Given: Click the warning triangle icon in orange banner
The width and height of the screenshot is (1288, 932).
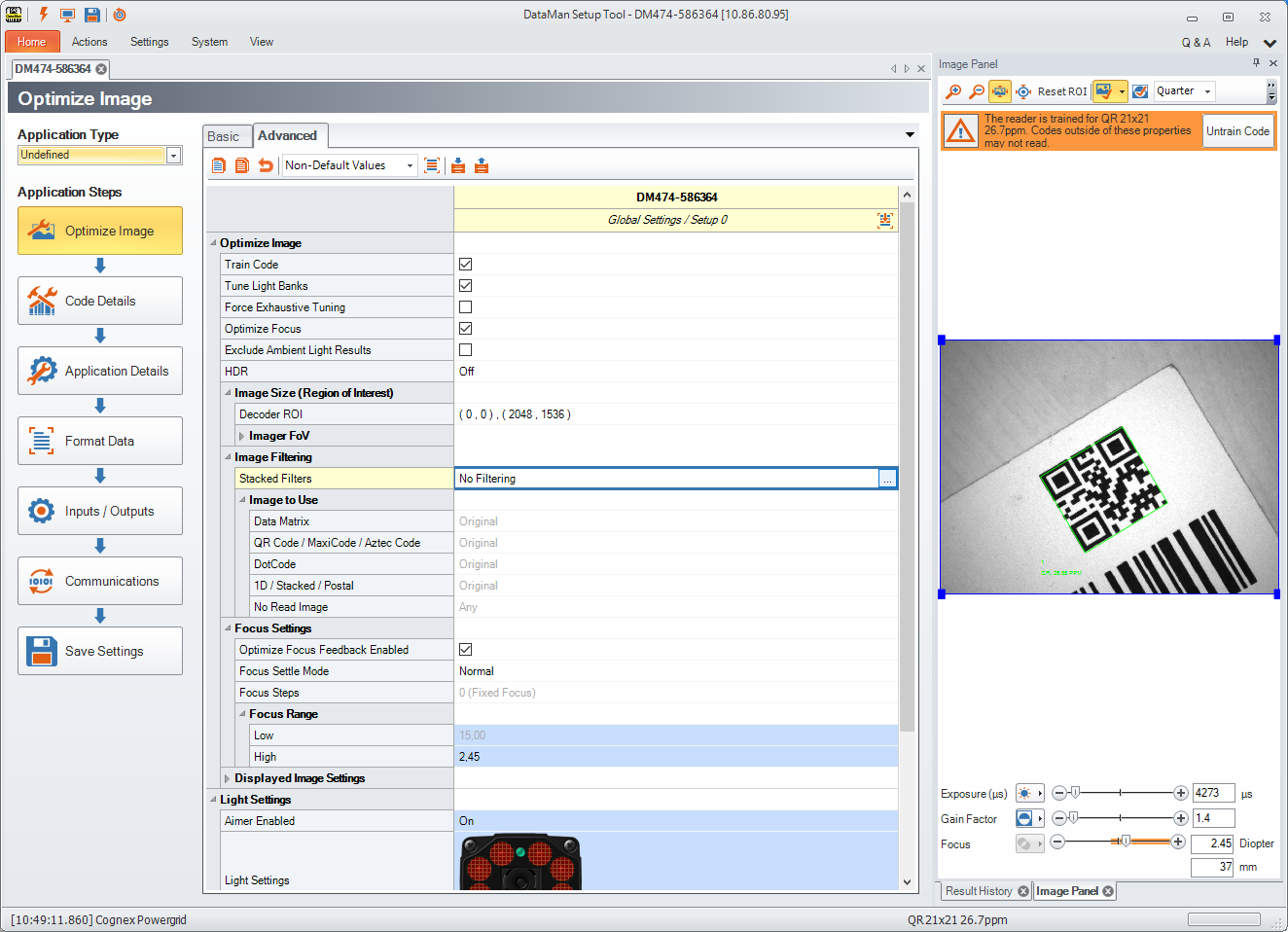Looking at the screenshot, I should pyautogui.click(x=961, y=131).
